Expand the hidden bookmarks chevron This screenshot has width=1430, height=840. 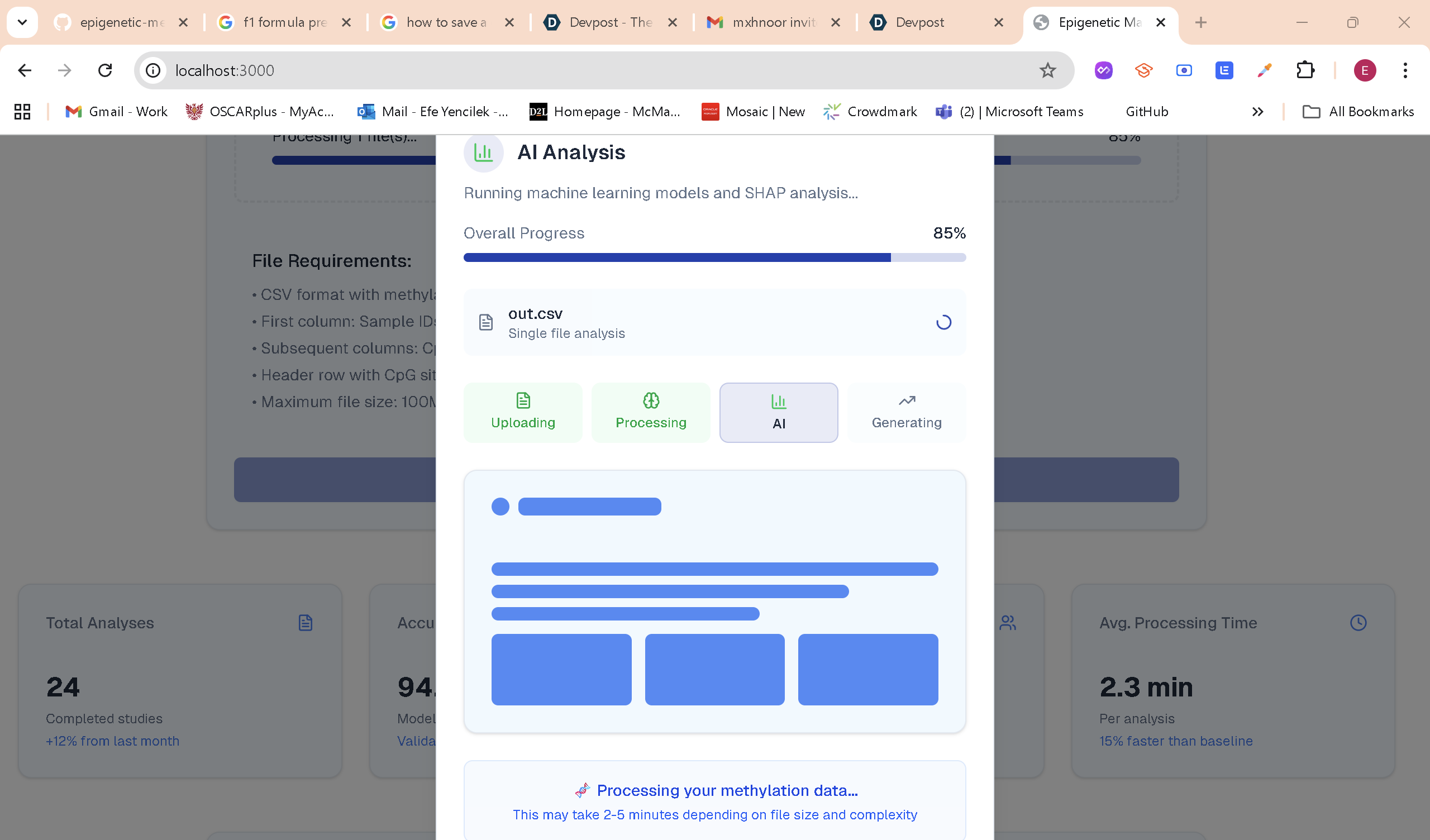(x=1257, y=112)
